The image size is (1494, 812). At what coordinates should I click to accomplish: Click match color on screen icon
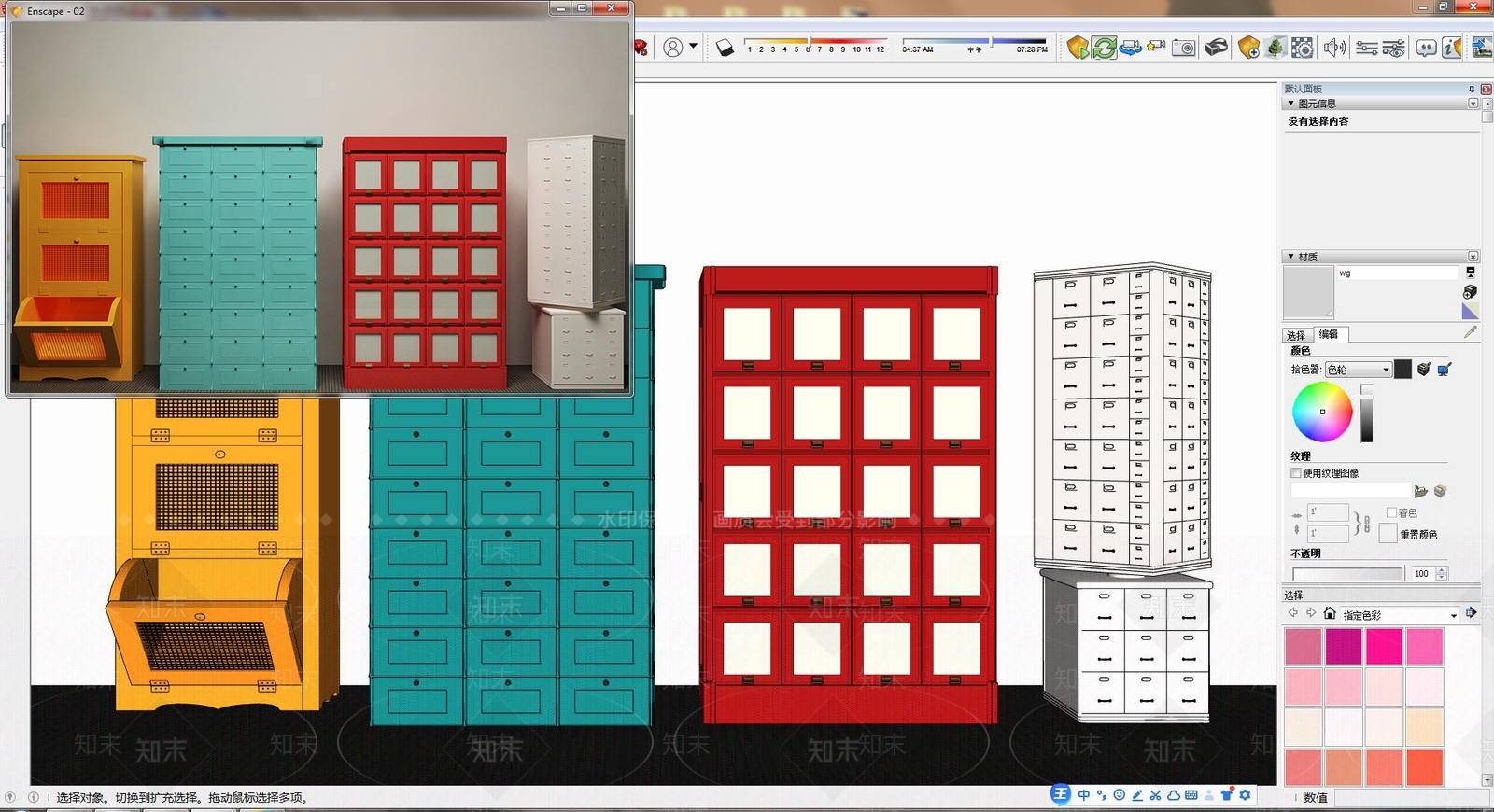coord(1444,370)
